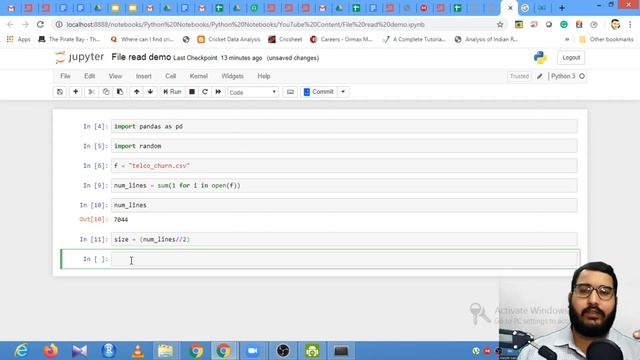Open File Explorer from taskbar
The height and width of the screenshot is (360, 640).
click(x=166, y=351)
